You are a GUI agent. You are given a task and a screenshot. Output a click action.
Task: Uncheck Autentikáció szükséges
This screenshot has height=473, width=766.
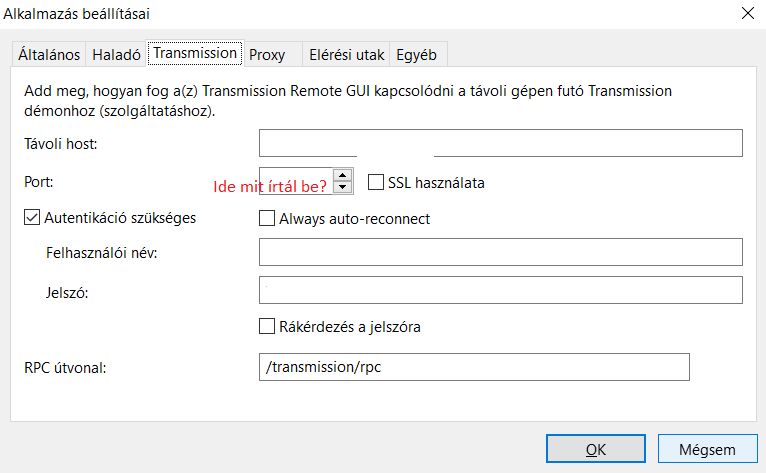32,217
